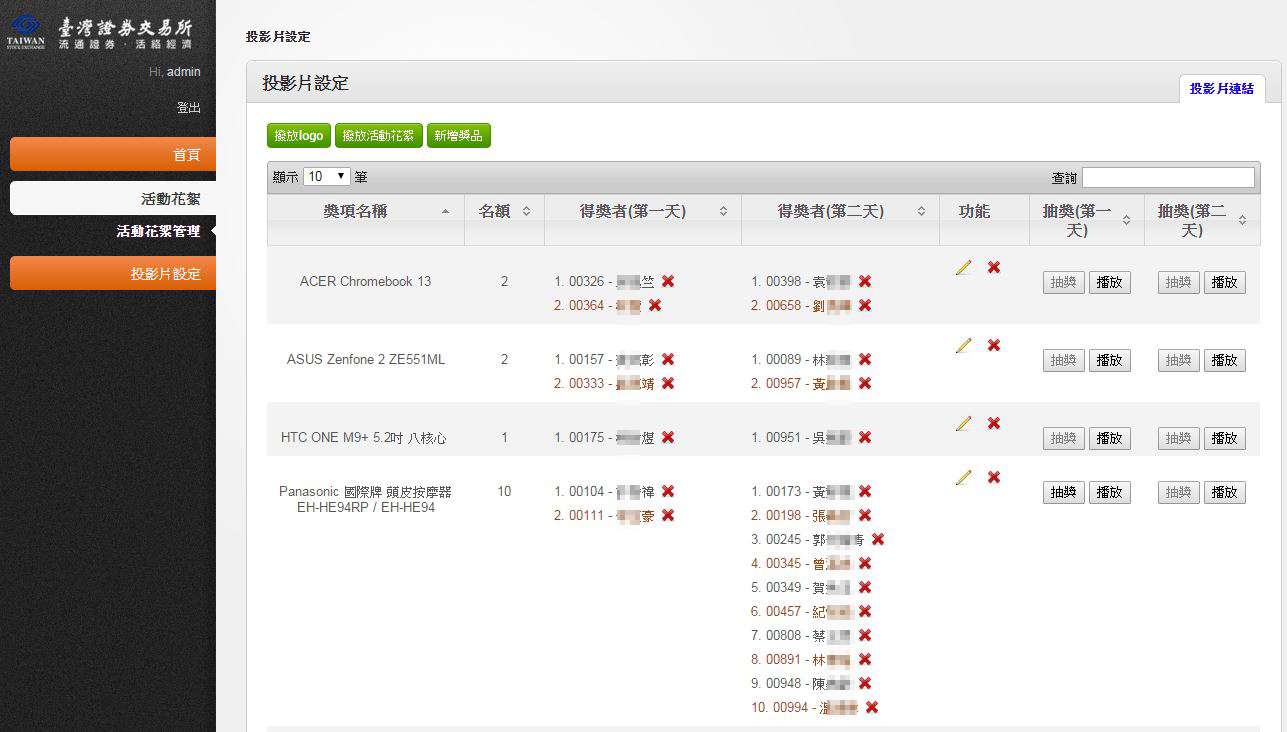Viewport: 1287px width, 732px height.
Task: Remove first-day winner 00104
Action: point(668,491)
